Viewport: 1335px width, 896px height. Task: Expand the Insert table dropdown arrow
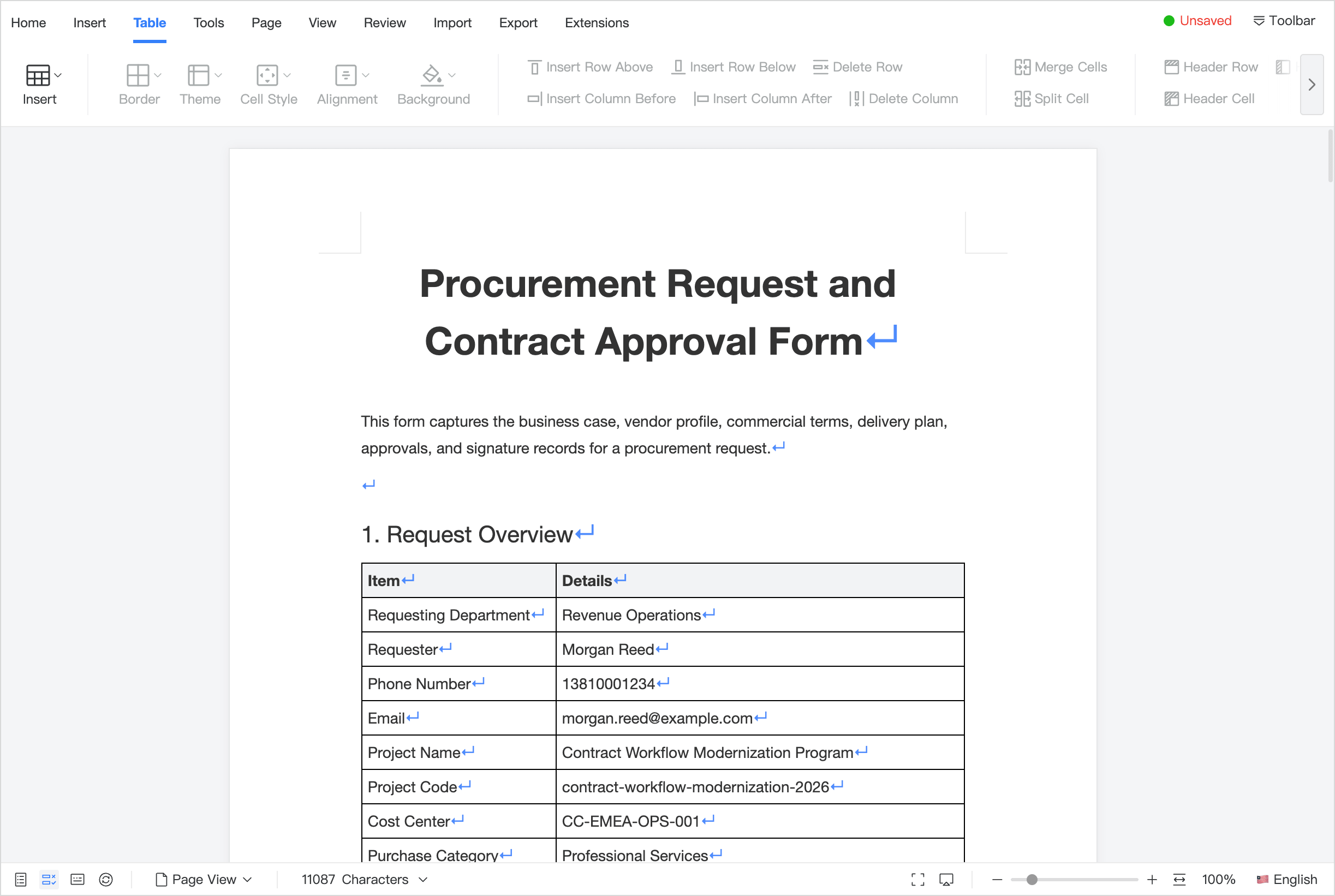58,75
